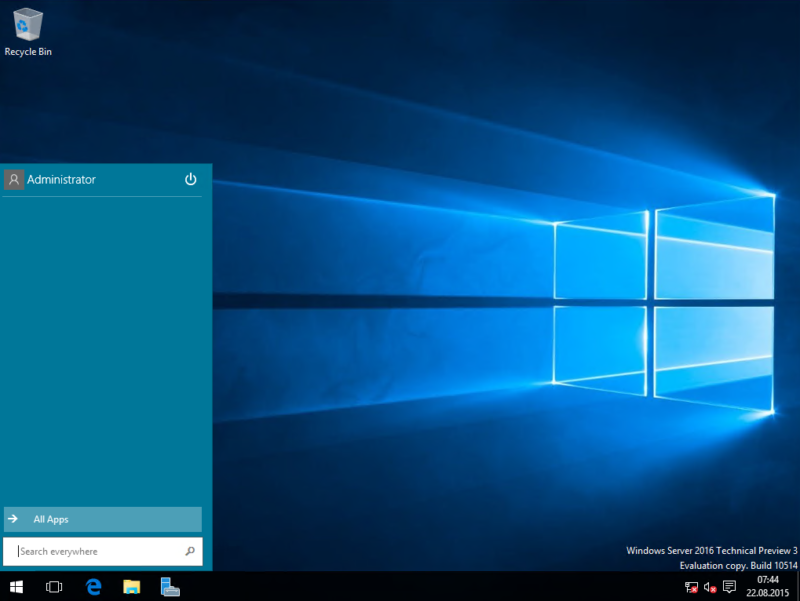Screen dimensions: 800x601
Task: Click the network status tray icon
Action: click(x=693, y=587)
